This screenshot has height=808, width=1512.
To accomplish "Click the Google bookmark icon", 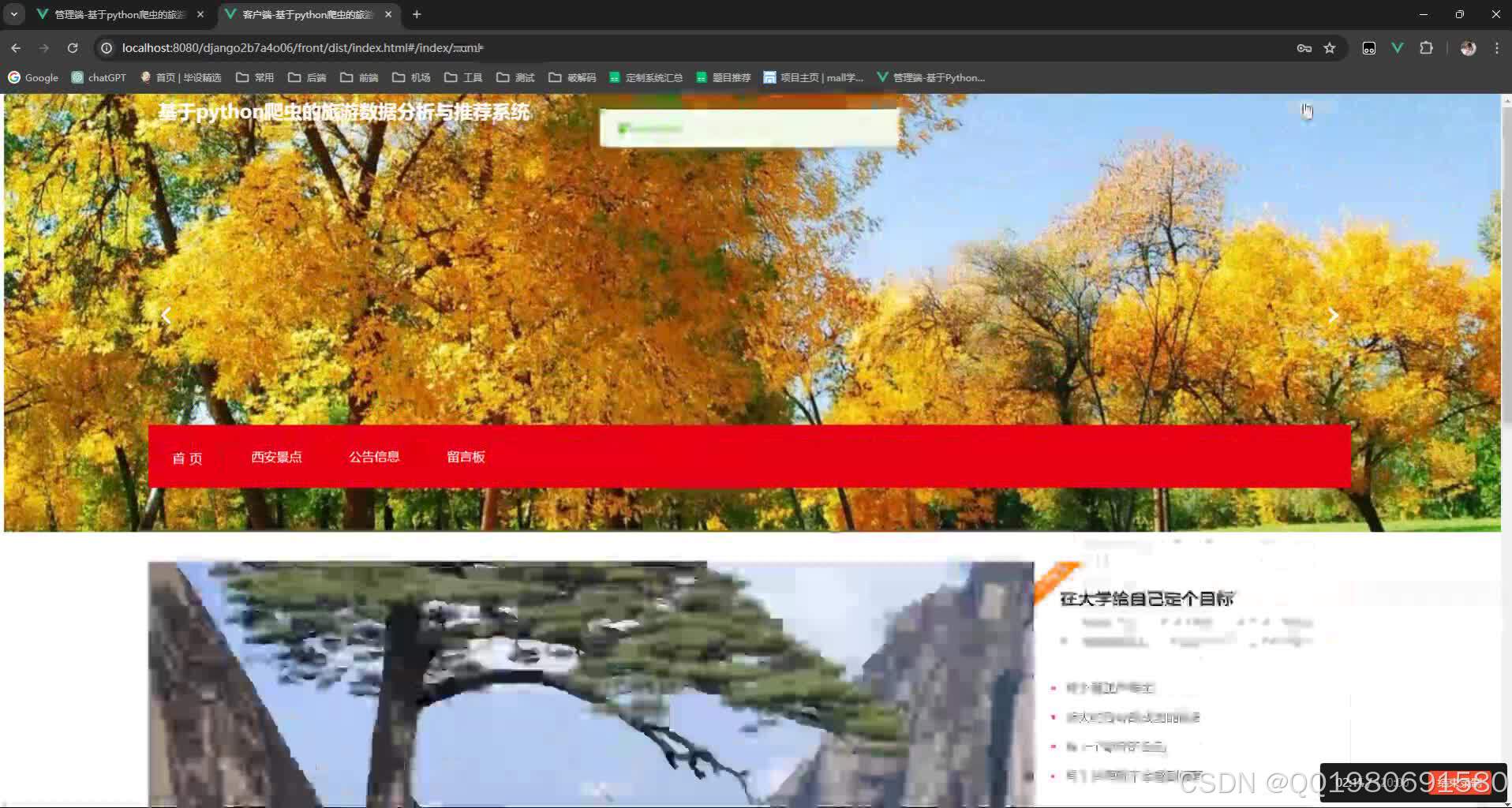I will pos(13,77).
